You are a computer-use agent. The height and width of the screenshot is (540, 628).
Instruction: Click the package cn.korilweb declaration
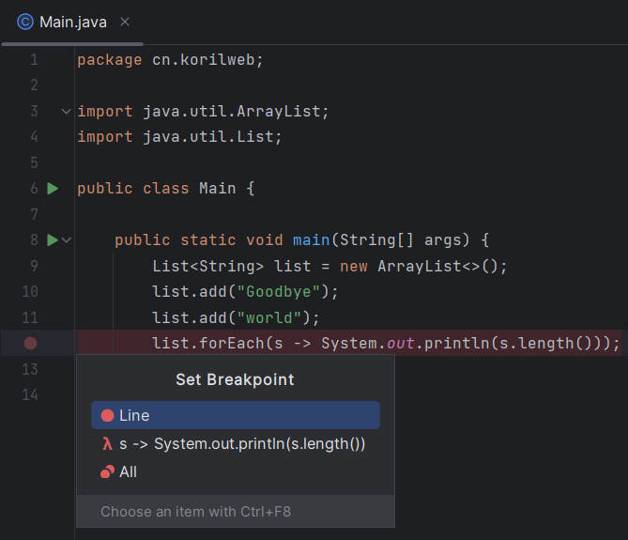(170, 60)
